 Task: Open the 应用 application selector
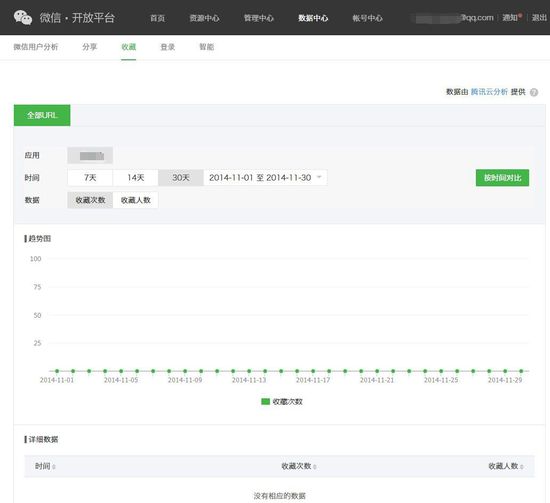pos(90,155)
